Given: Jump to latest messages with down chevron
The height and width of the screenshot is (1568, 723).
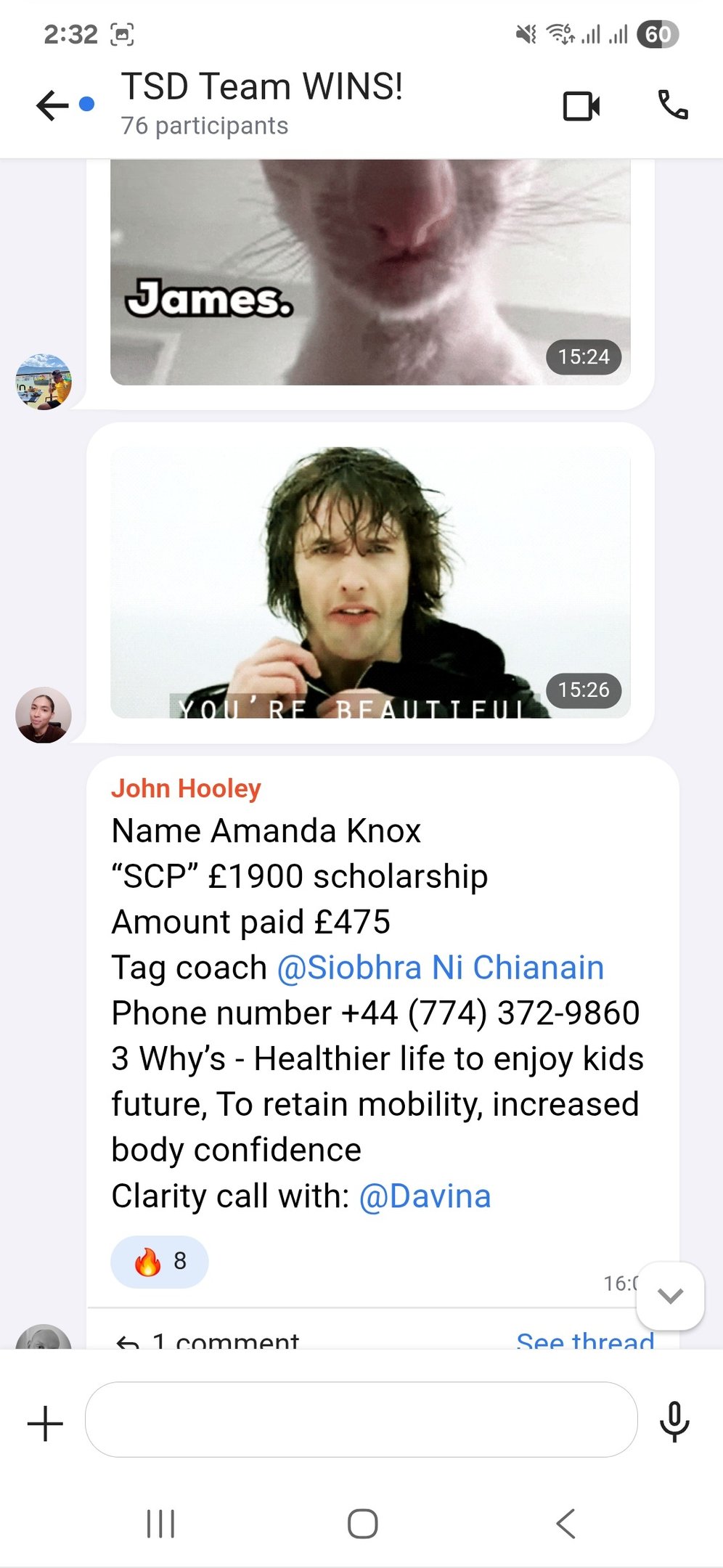Looking at the screenshot, I should (x=670, y=1296).
